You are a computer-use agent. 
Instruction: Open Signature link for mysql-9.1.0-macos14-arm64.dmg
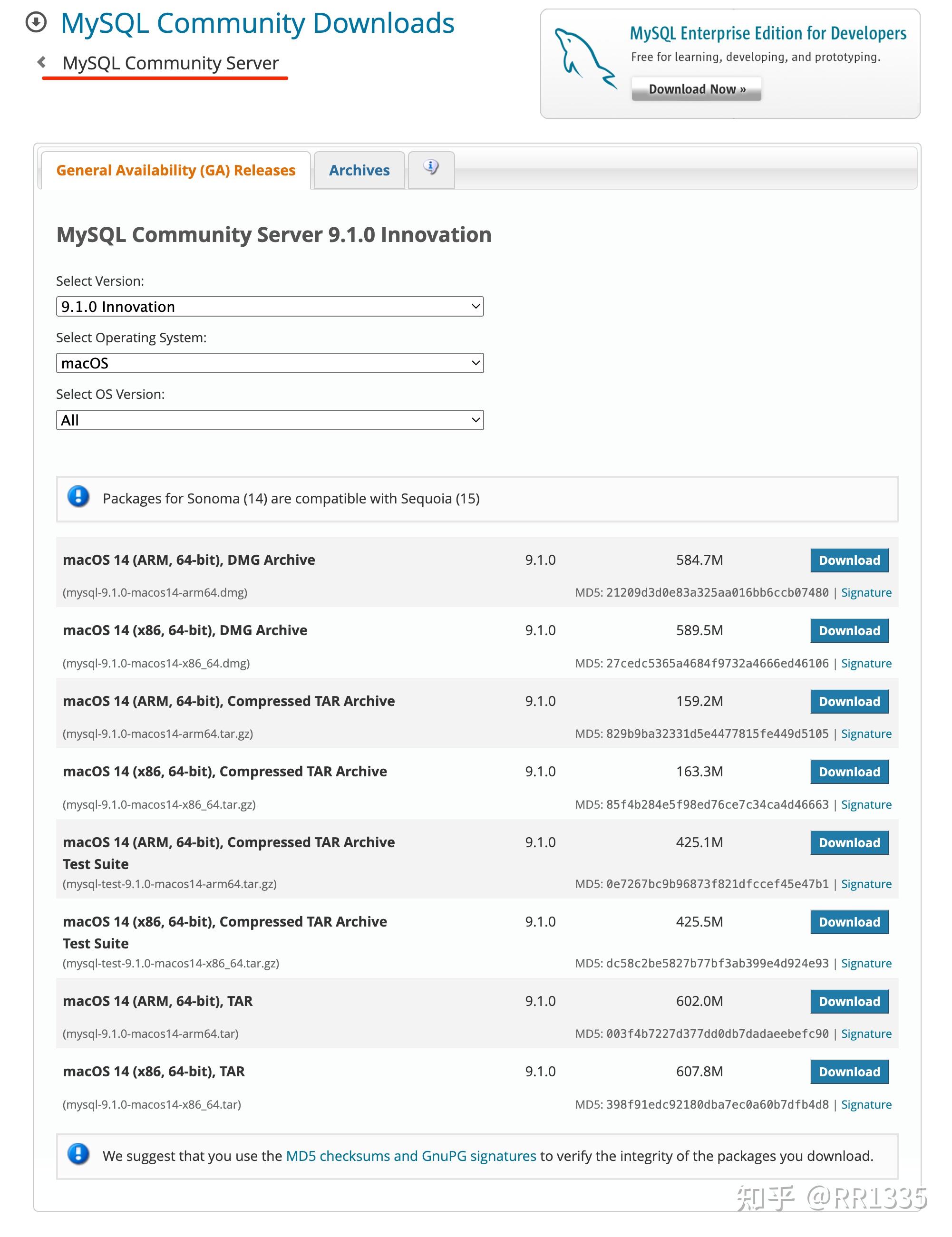tap(865, 592)
